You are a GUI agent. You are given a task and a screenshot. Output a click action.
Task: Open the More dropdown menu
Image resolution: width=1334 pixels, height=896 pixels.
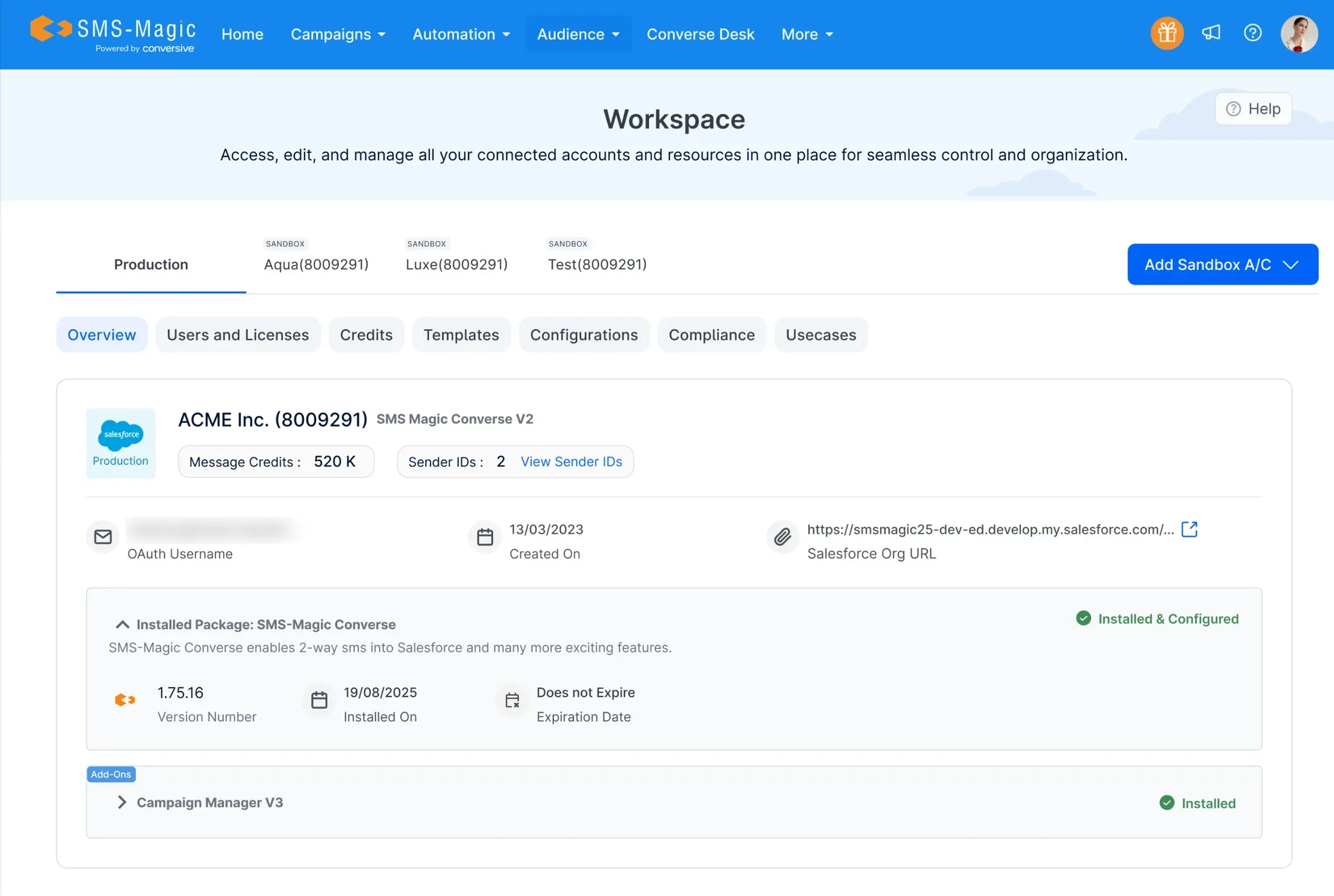click(x=807, y=34)
